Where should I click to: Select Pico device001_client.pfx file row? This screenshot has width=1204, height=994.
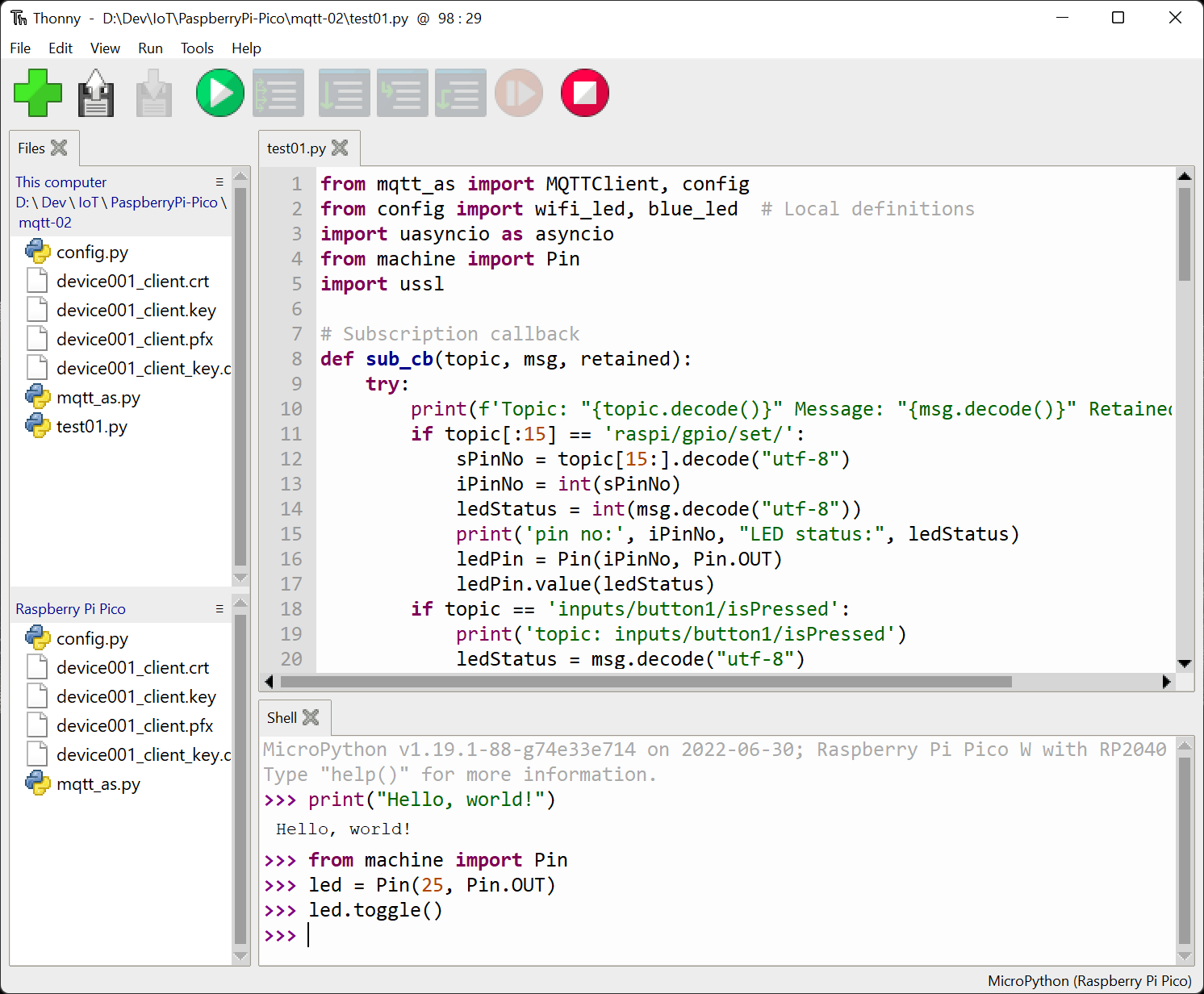click(121, 725)
